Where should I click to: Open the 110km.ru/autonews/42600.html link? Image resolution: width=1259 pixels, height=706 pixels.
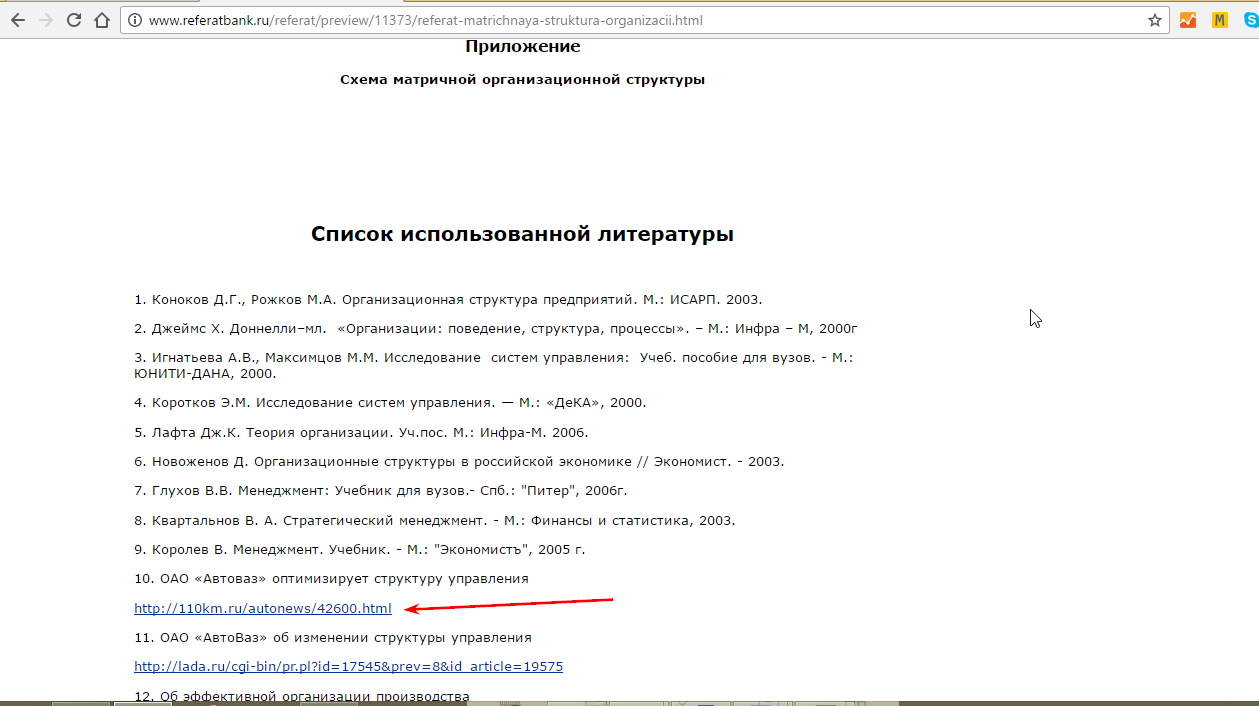click(263, 608)
